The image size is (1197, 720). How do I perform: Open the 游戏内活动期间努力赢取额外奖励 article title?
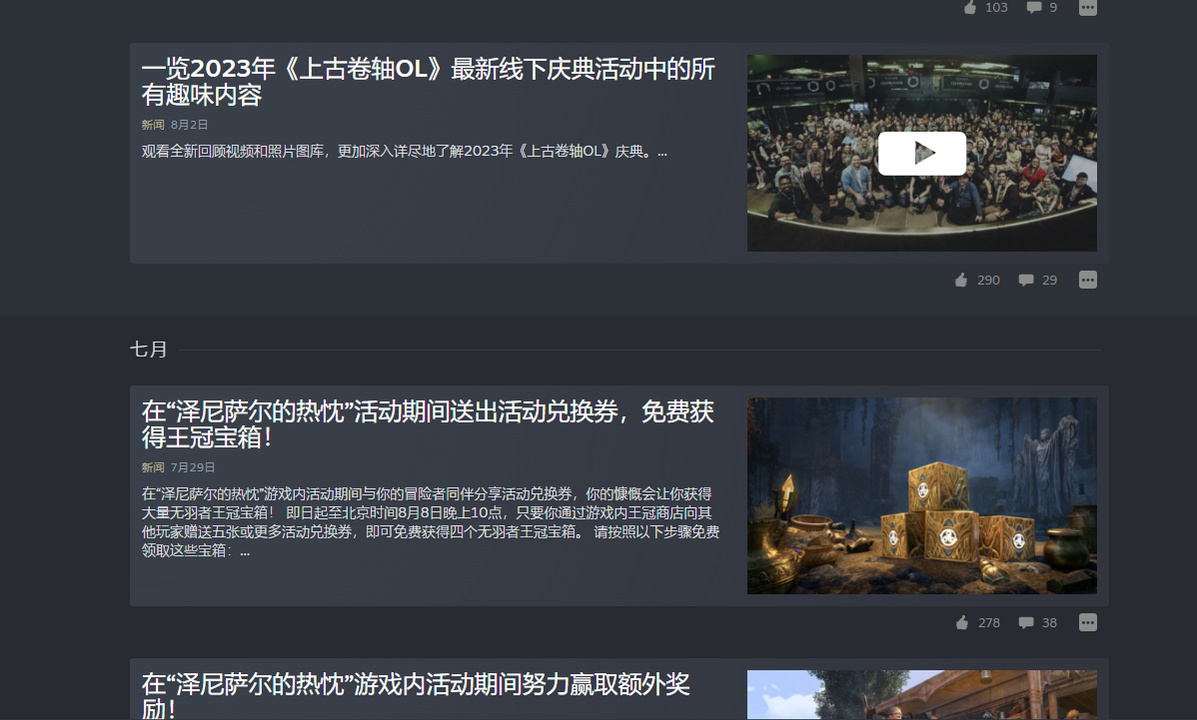(x=416, y=696)
